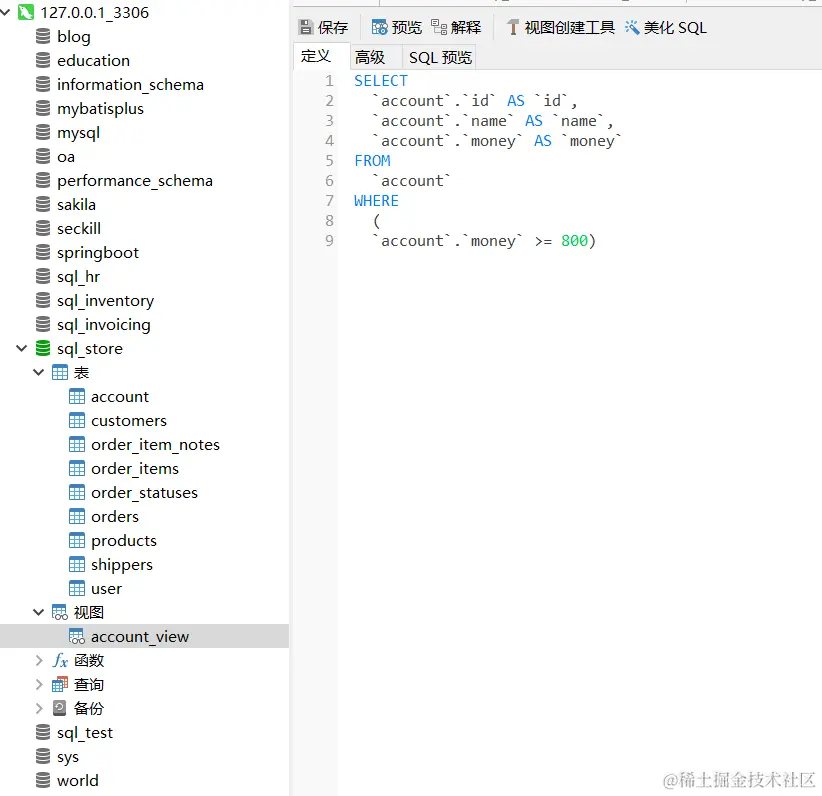The height and width of the screenshot is (796, 822).
Task: Click the SELECT keyword on line 1
Action: [x=381, y=81]
